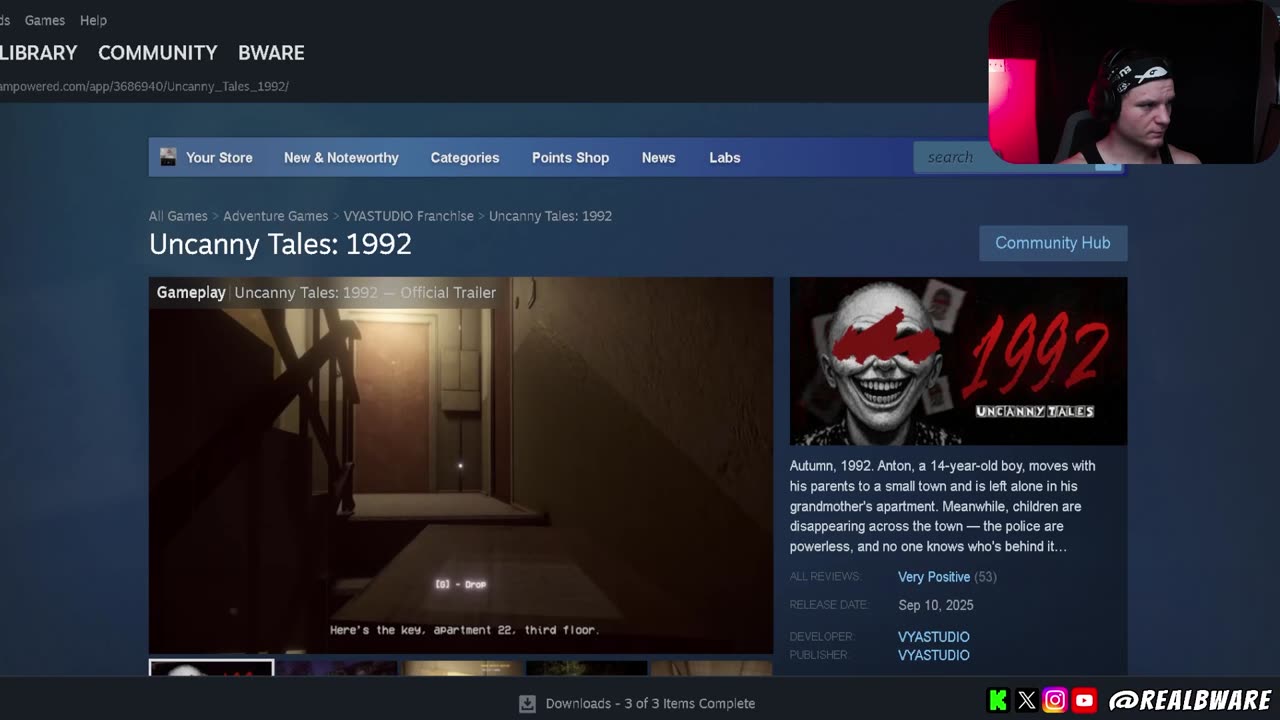Image resolution: width=1280 pixels, height=720 pixels.
Task: Open the Labs page
Action: pyautogui.click(x=725, y=158)
